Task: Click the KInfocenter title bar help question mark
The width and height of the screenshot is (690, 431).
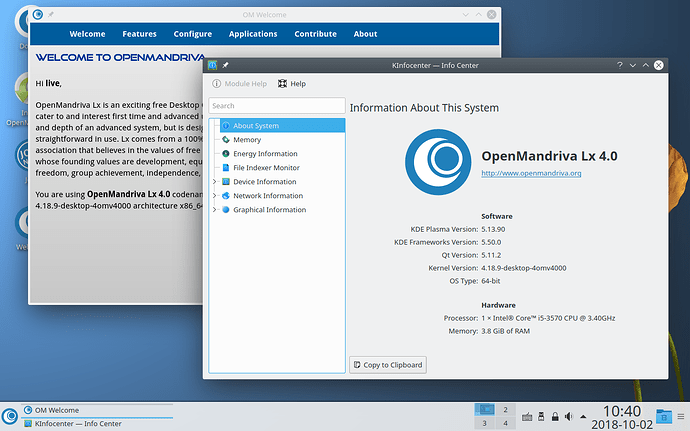Action: (x=620, y=65)
